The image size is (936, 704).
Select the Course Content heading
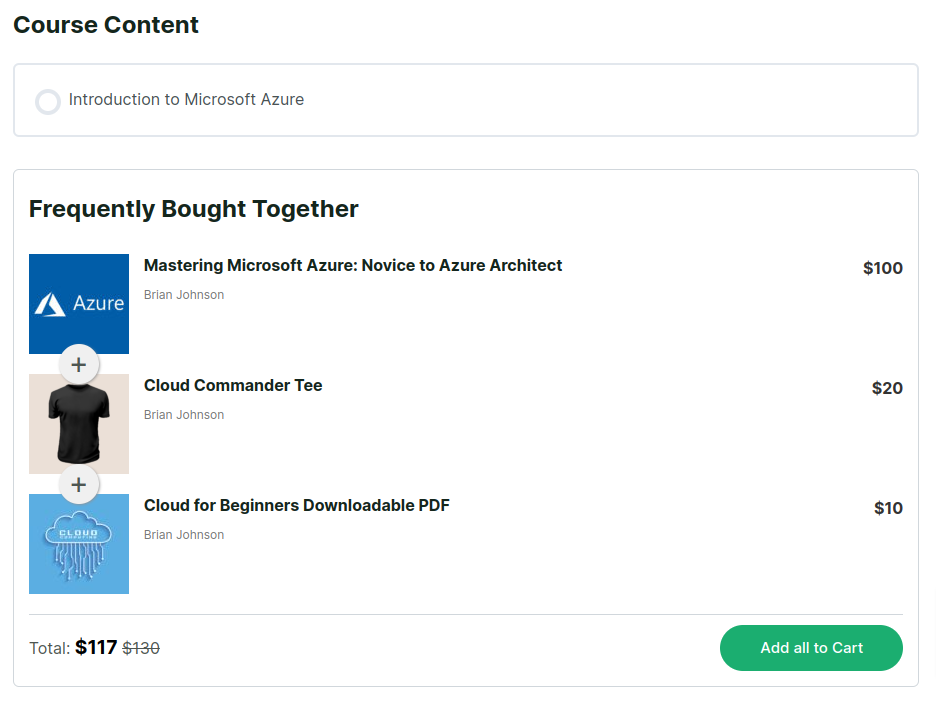105,24
